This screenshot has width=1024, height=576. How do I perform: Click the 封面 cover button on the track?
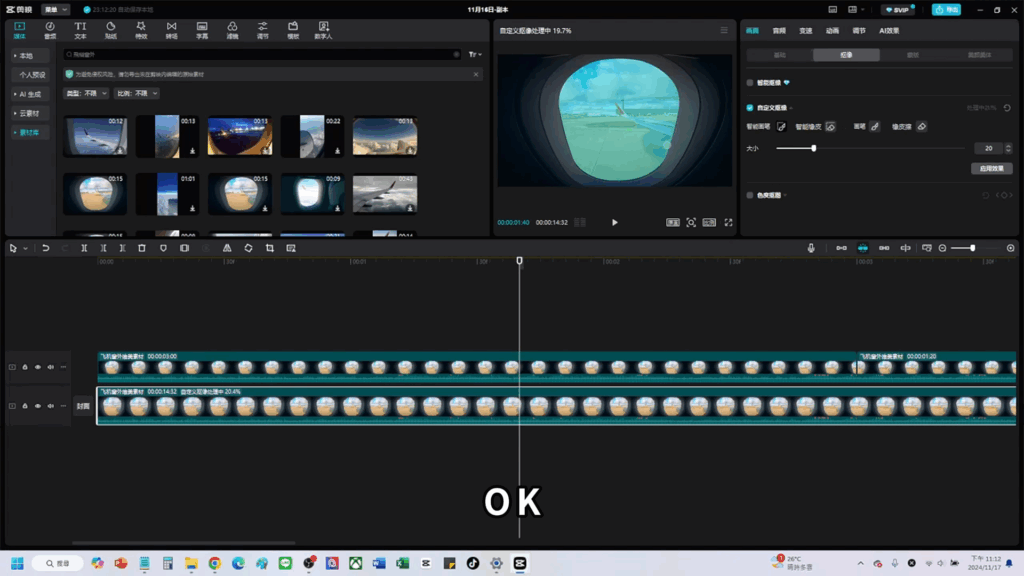(x=83, y=406)
